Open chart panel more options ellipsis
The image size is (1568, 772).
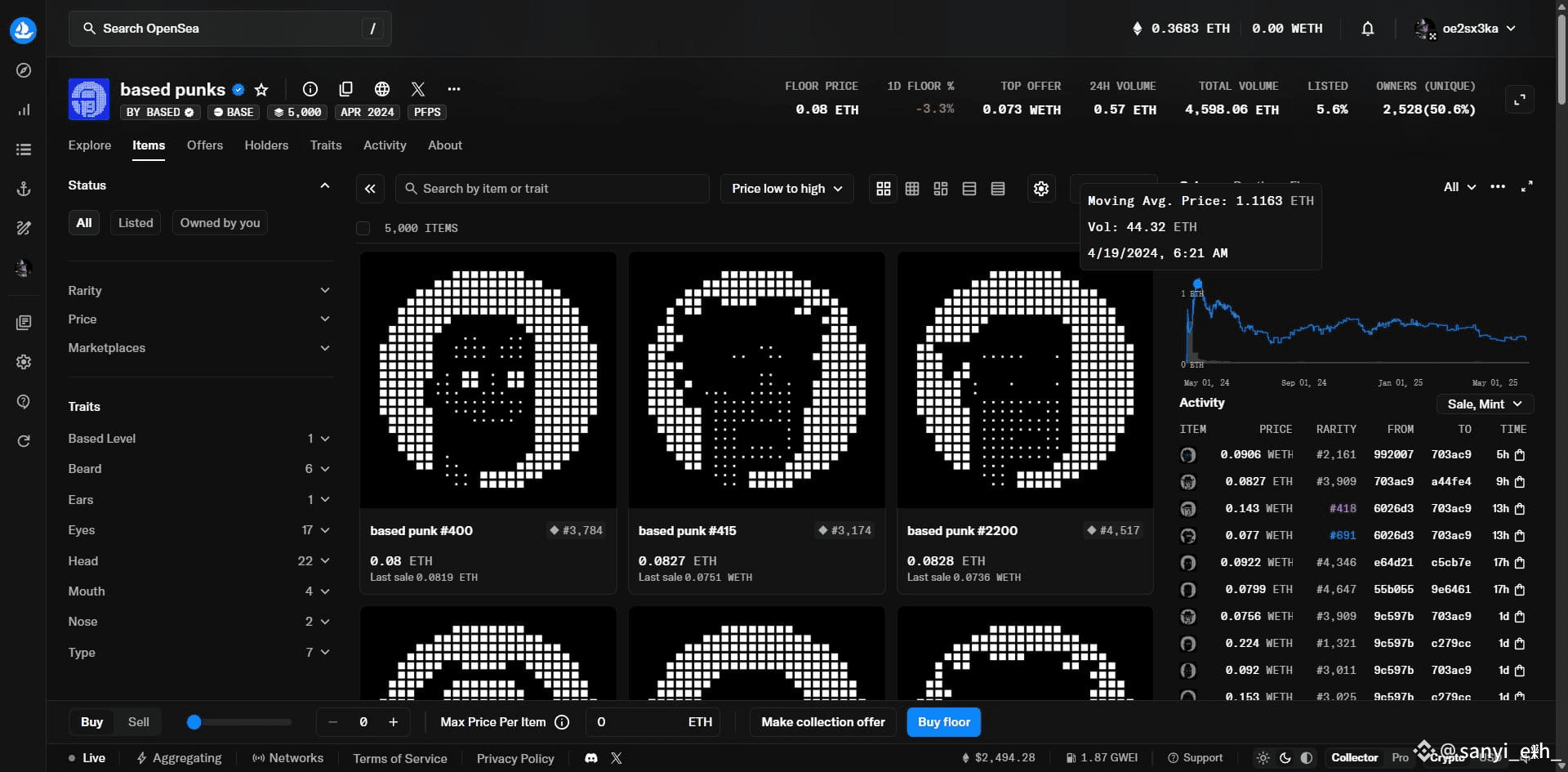(x=1498, y=187)
